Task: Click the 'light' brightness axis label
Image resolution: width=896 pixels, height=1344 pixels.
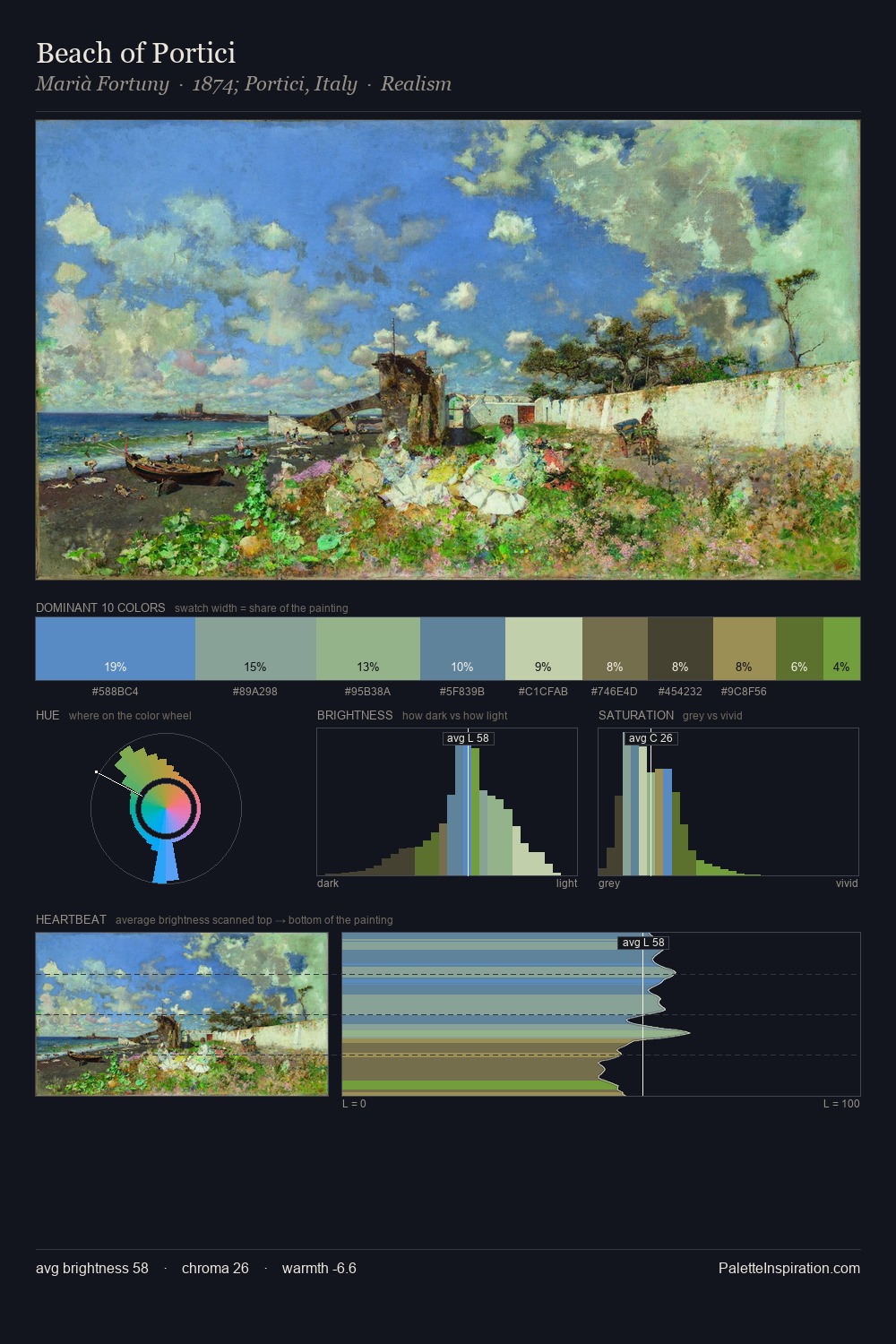Action: (566, 883)
